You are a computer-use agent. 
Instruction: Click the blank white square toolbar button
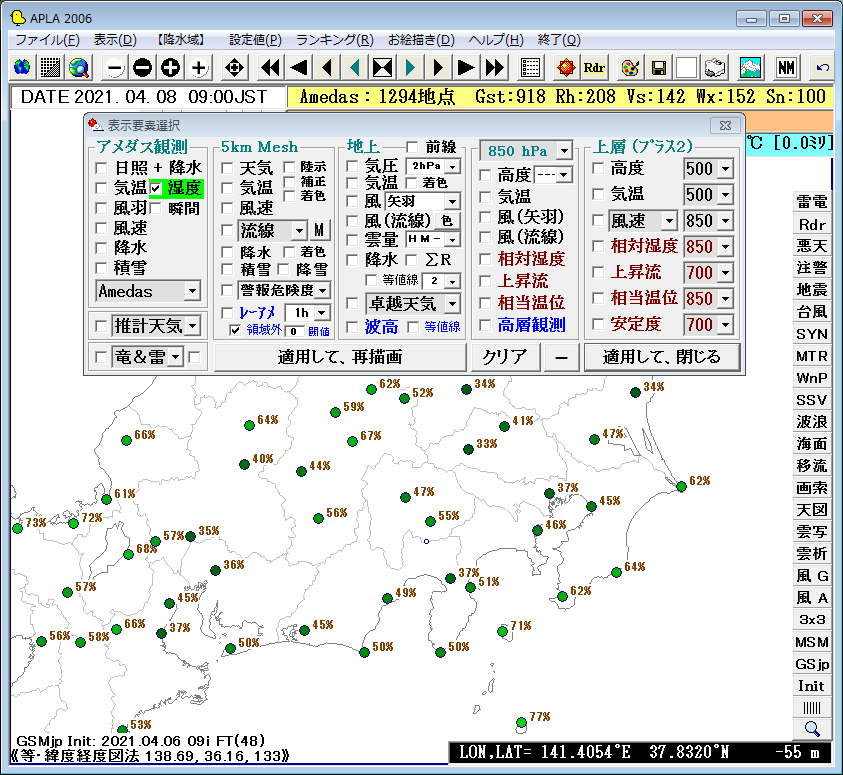click(x=687, y=68)
